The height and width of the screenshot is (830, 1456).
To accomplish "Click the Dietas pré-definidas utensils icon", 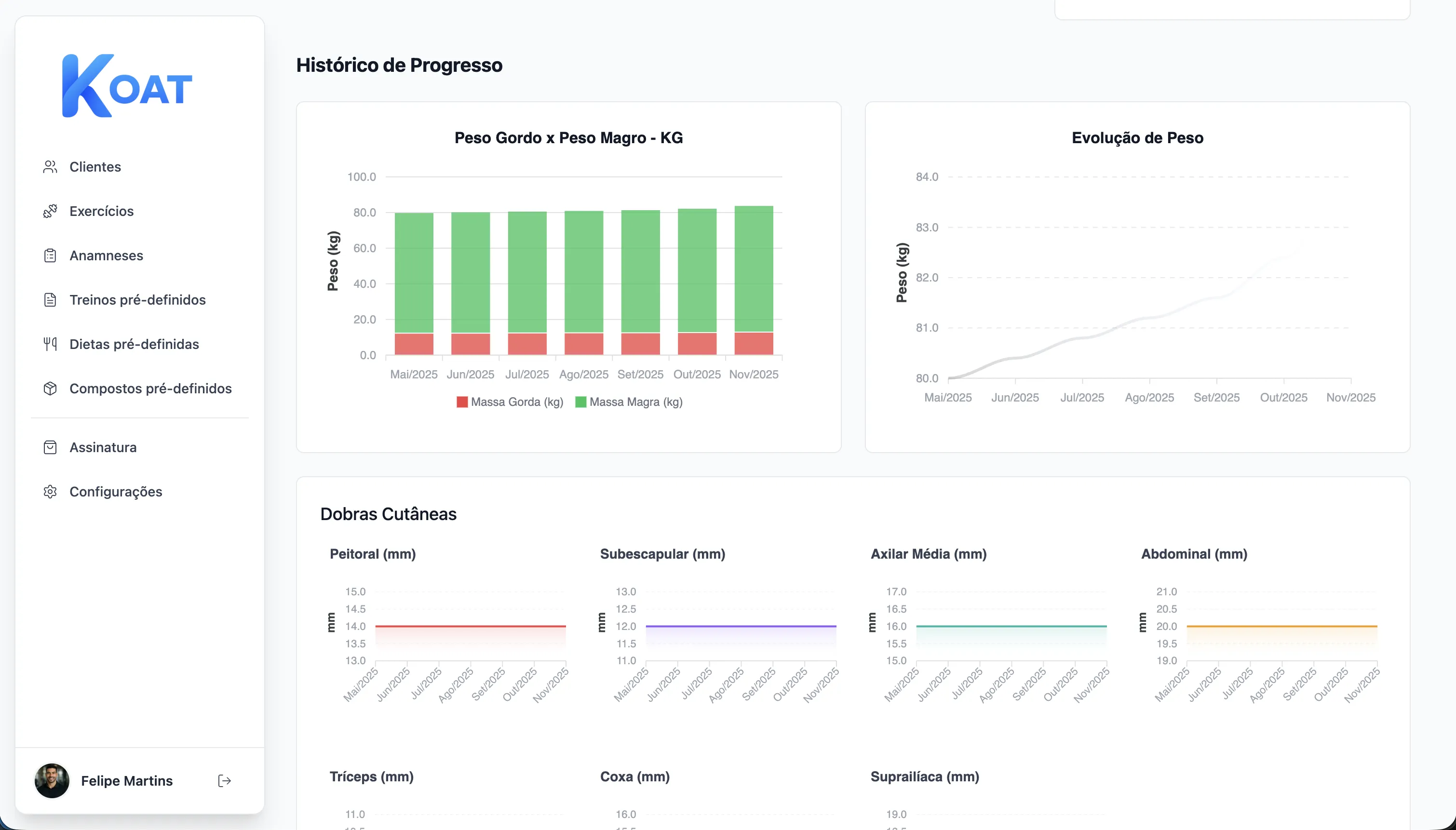I will [x=50, y=344].
